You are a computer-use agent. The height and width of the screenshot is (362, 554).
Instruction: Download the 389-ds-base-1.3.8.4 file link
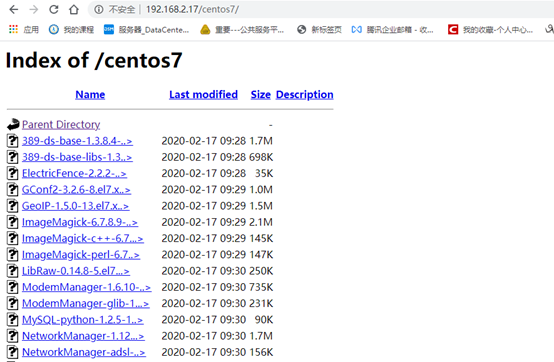click(x=77, y=141)
